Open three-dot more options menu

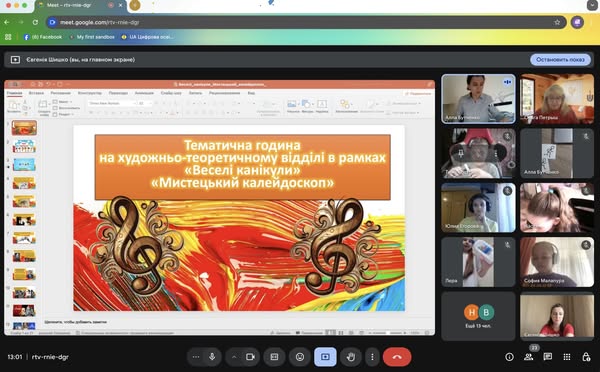(x=372, y=357)
